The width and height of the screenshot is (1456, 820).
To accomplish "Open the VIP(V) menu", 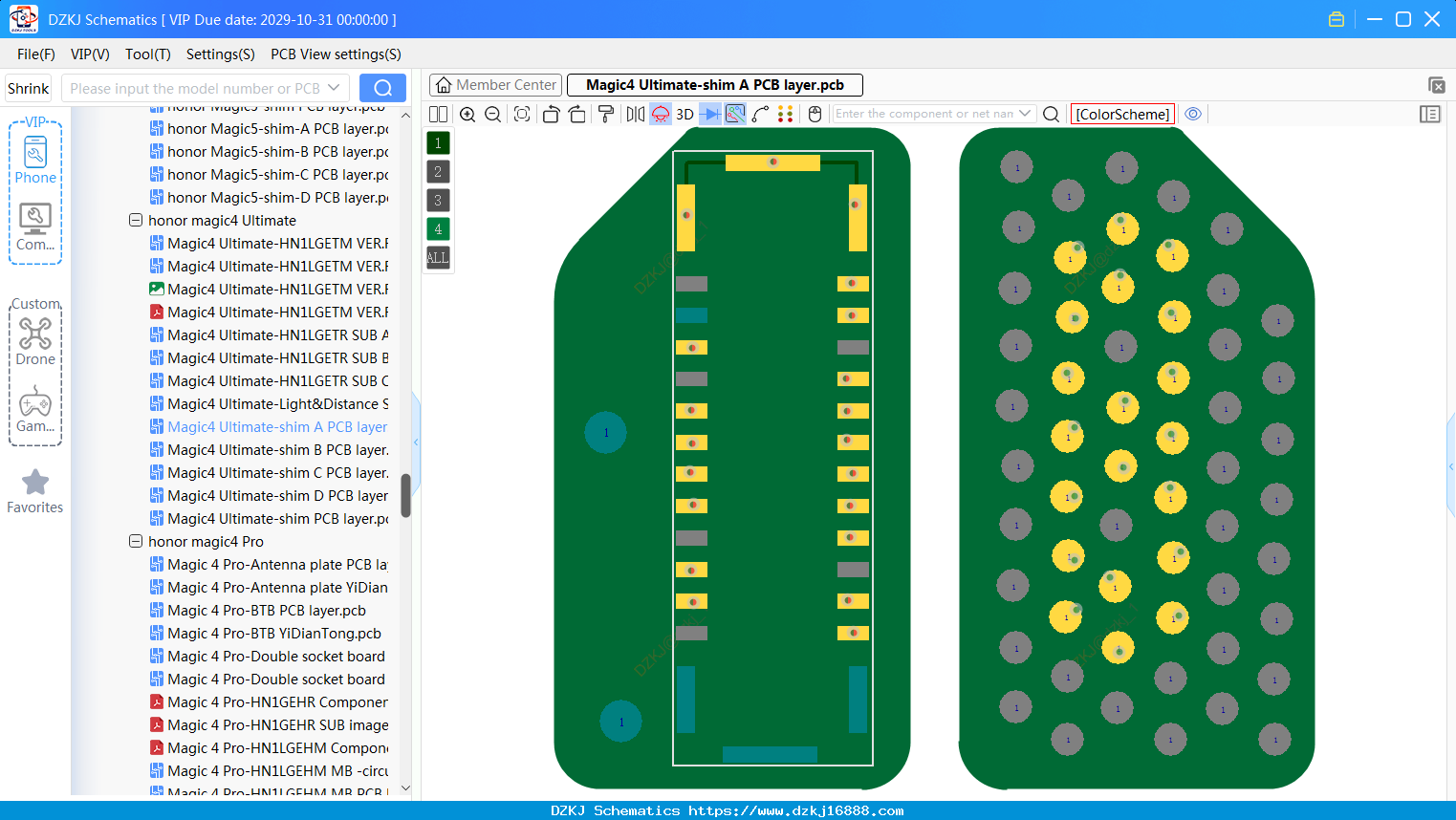I will tap(90, 54).
